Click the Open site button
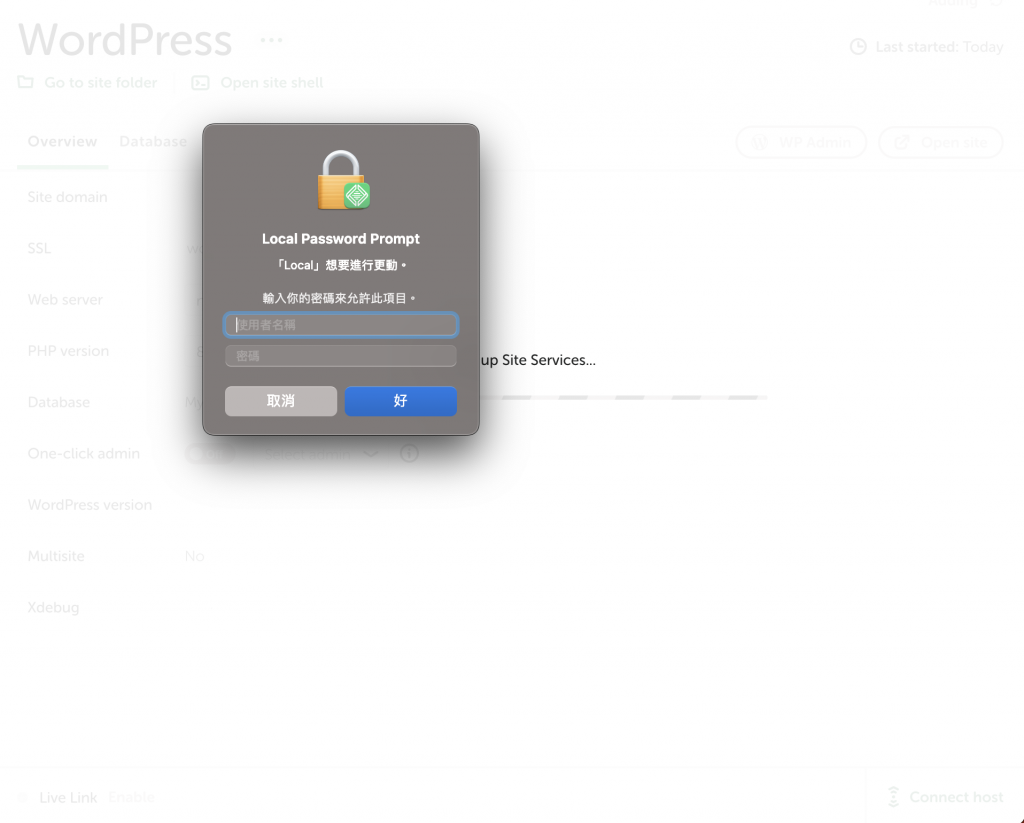Screen dimensions: 1024x823 point(940,142)
